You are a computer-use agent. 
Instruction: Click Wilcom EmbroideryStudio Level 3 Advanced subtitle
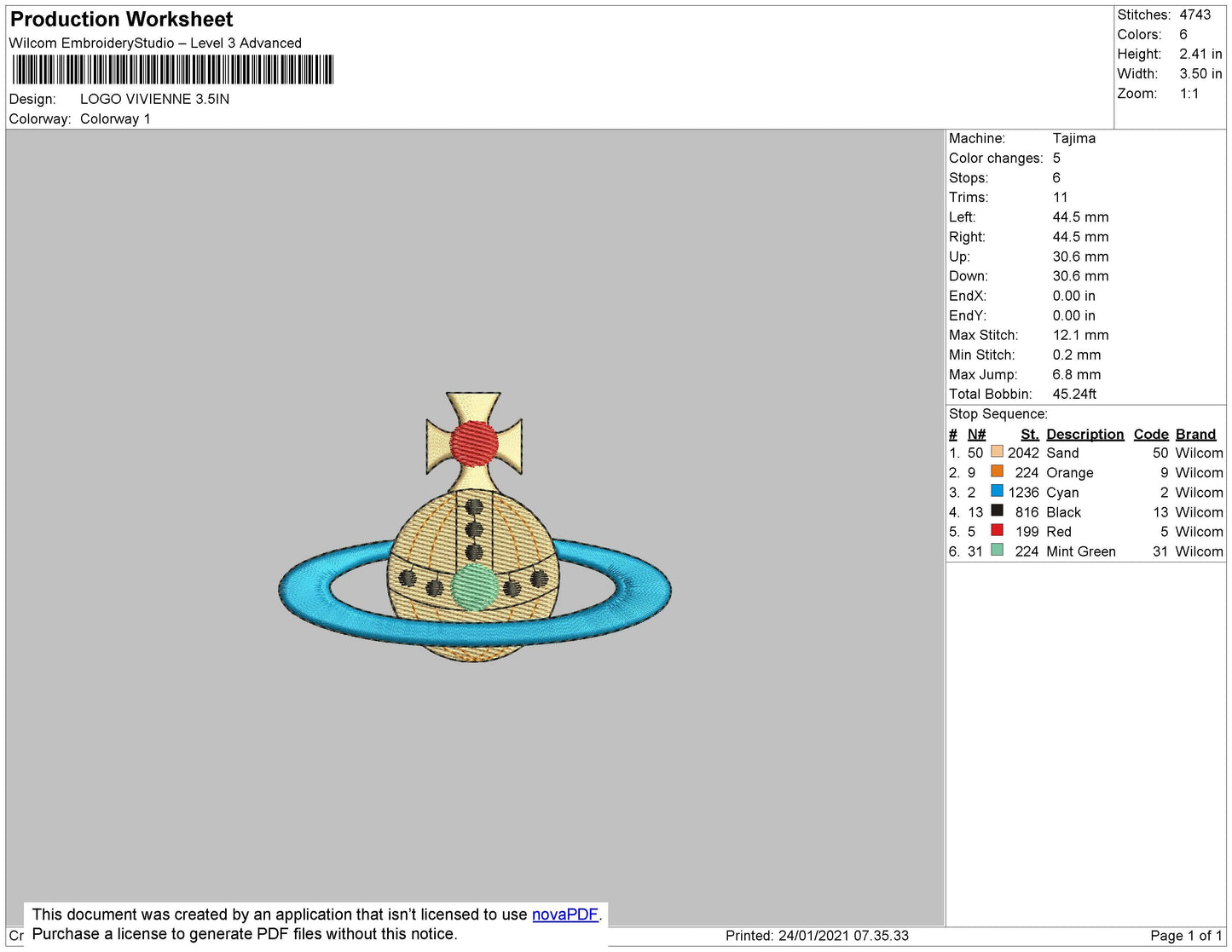[155, 43]
